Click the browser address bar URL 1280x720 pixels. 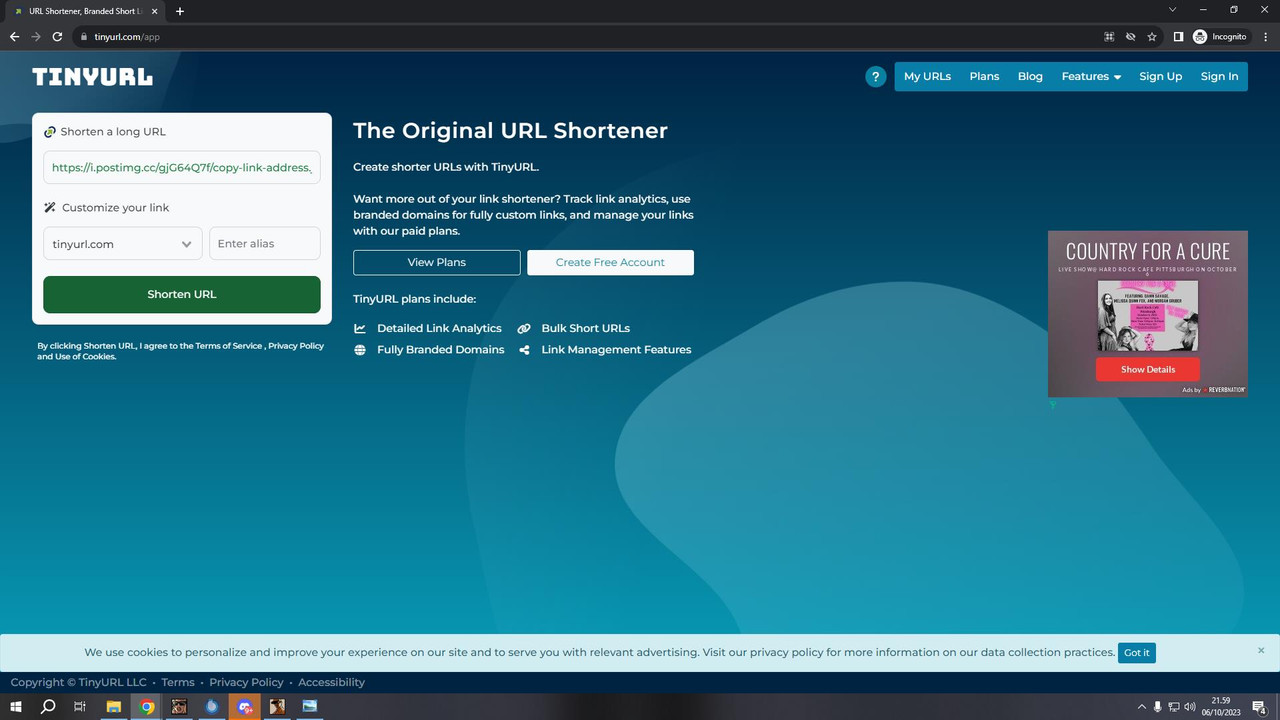(x=127, y=37)
